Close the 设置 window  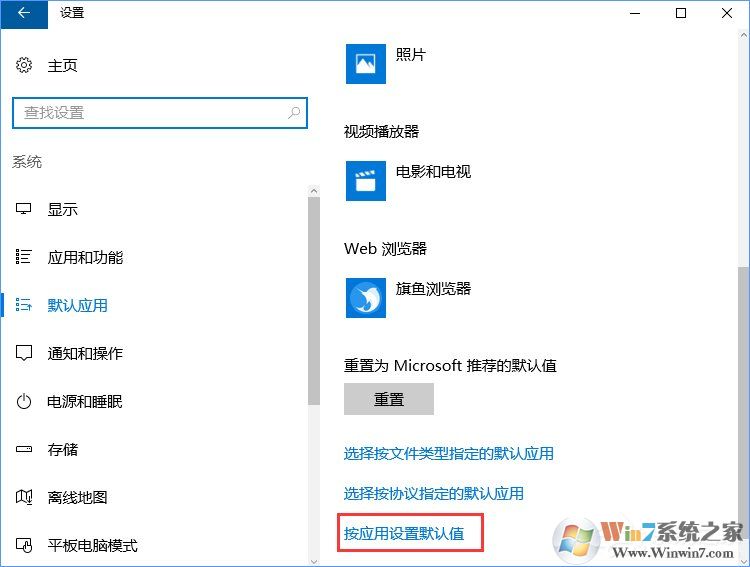(727, 13)
